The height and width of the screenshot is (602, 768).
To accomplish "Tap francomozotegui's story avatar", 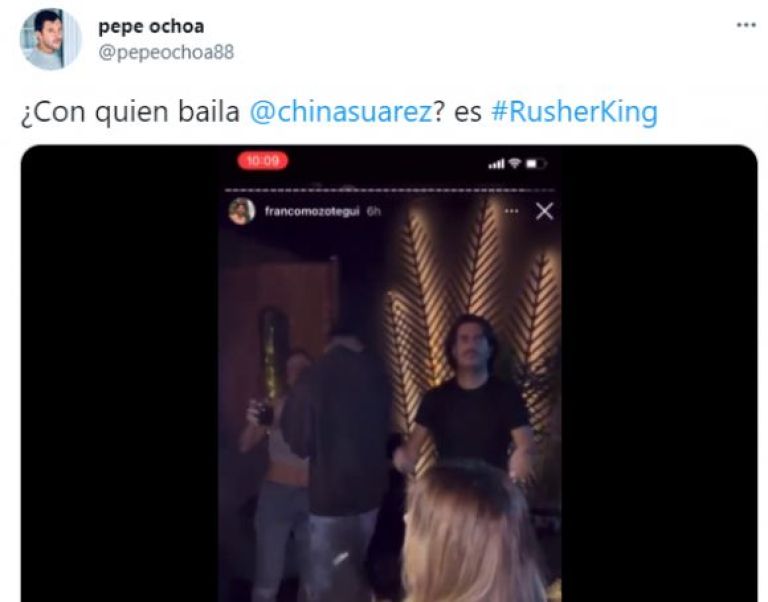I will [241, 211].
